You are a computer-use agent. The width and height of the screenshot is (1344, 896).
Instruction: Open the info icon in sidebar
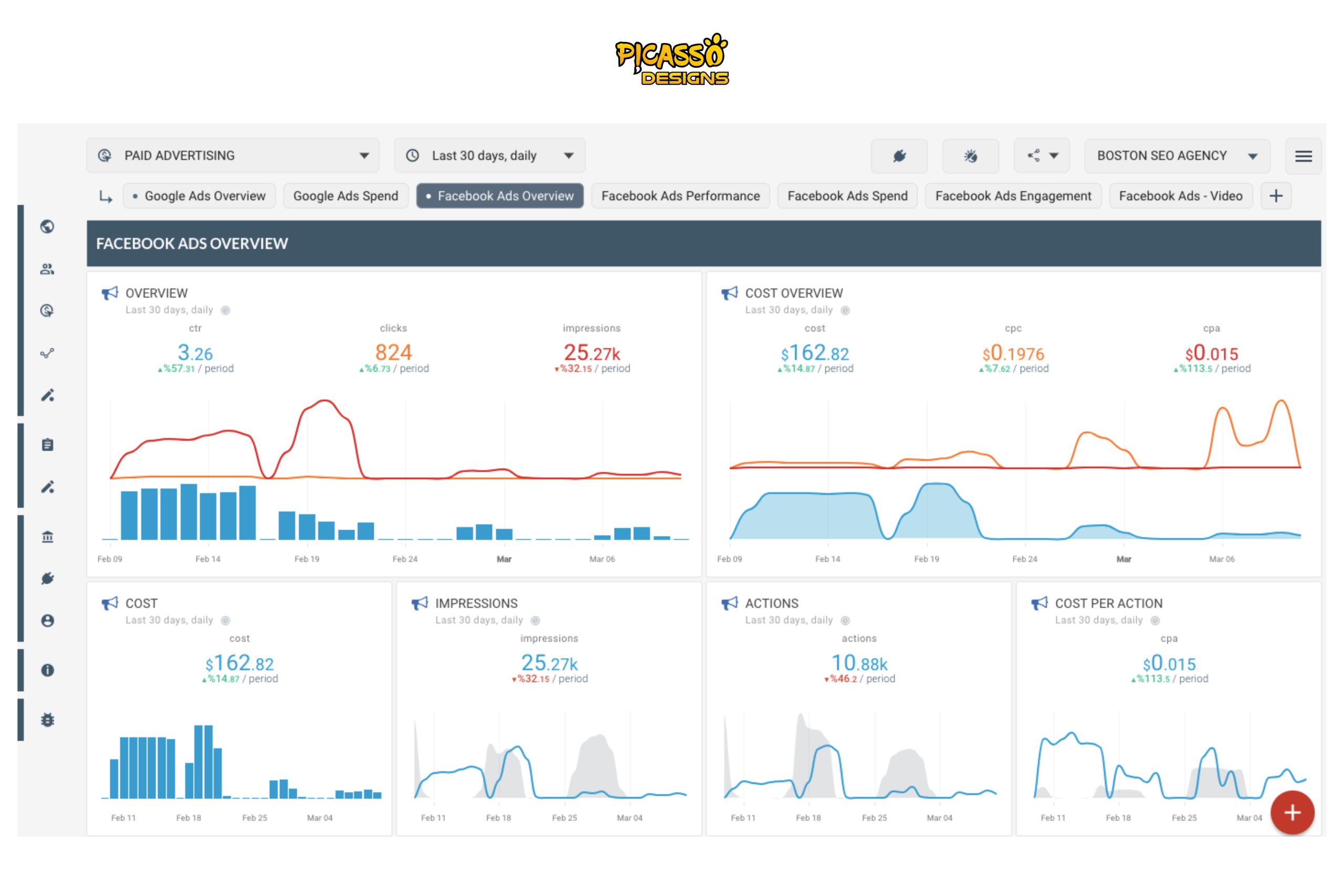[47, 670]
